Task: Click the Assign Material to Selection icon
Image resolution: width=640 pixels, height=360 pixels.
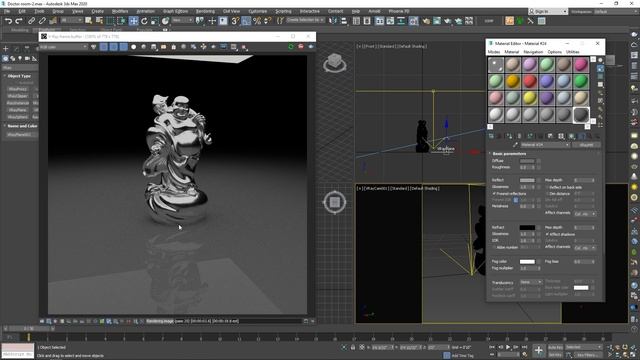Action: pyautogui.click(x=509, y=136)
